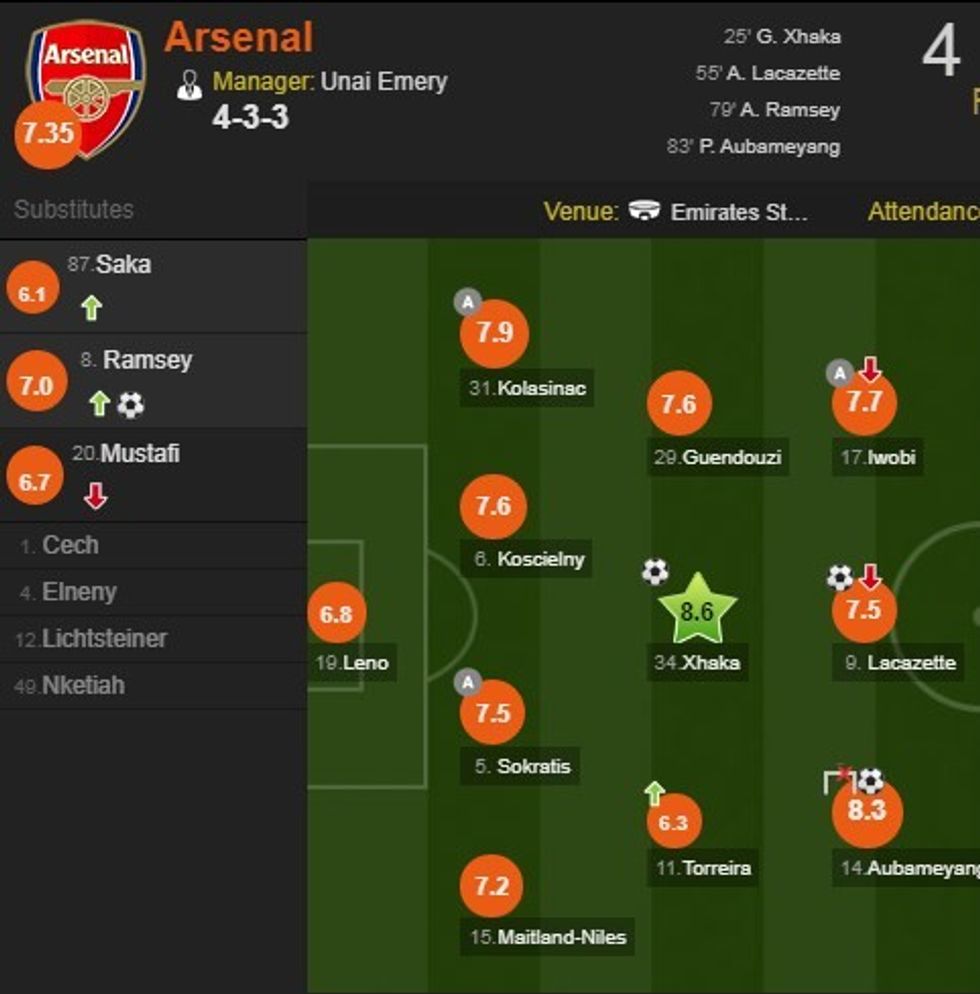Click the A. Lacazette 55' goal entry

768,73
